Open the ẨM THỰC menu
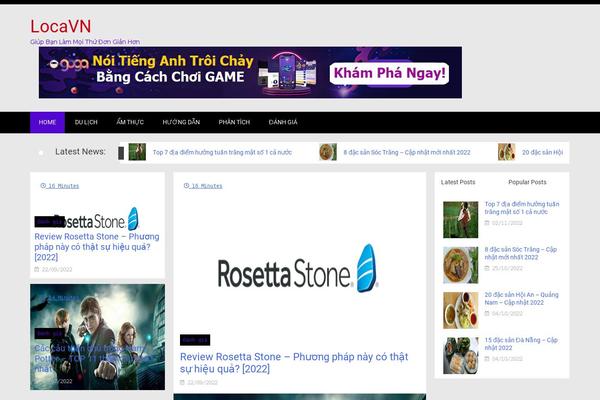The width and height of the screenshot is (600, 400). 130,122
